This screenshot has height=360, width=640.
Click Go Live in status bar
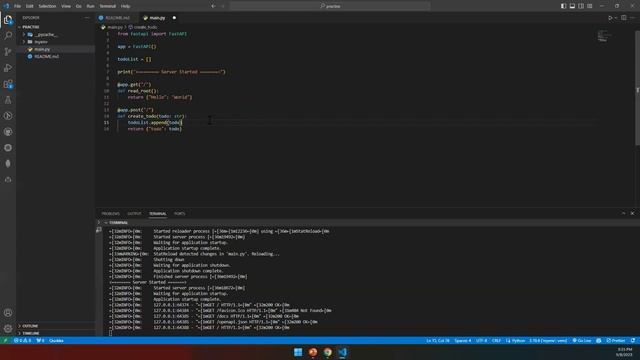(582, 340)
